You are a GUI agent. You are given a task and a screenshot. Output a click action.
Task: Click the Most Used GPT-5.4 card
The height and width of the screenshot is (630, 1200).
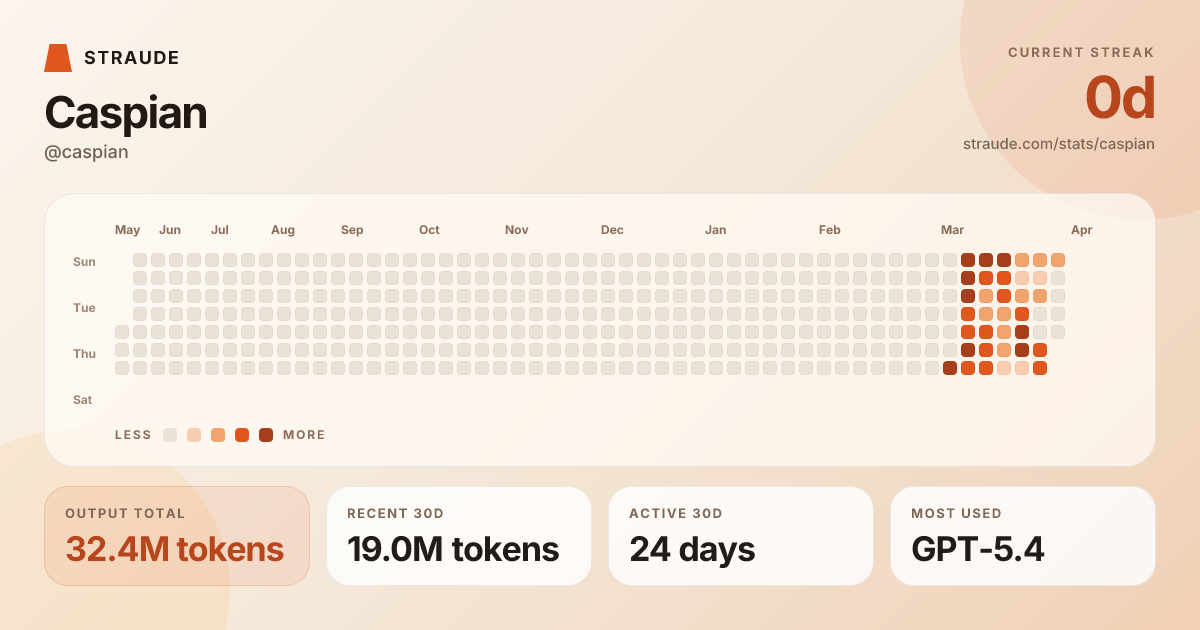coord(1023,536)
